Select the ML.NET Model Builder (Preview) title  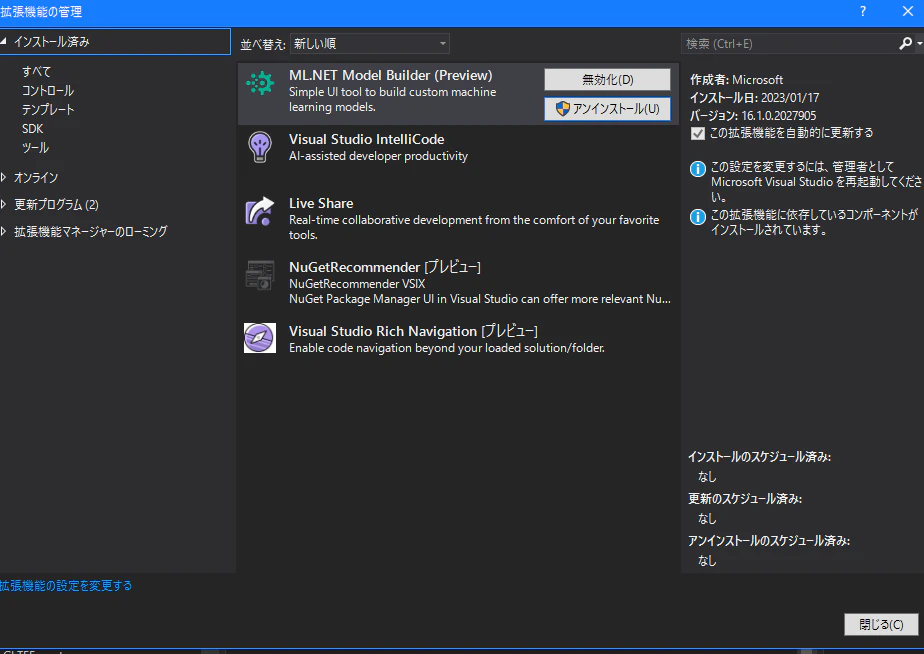[391, 75]
